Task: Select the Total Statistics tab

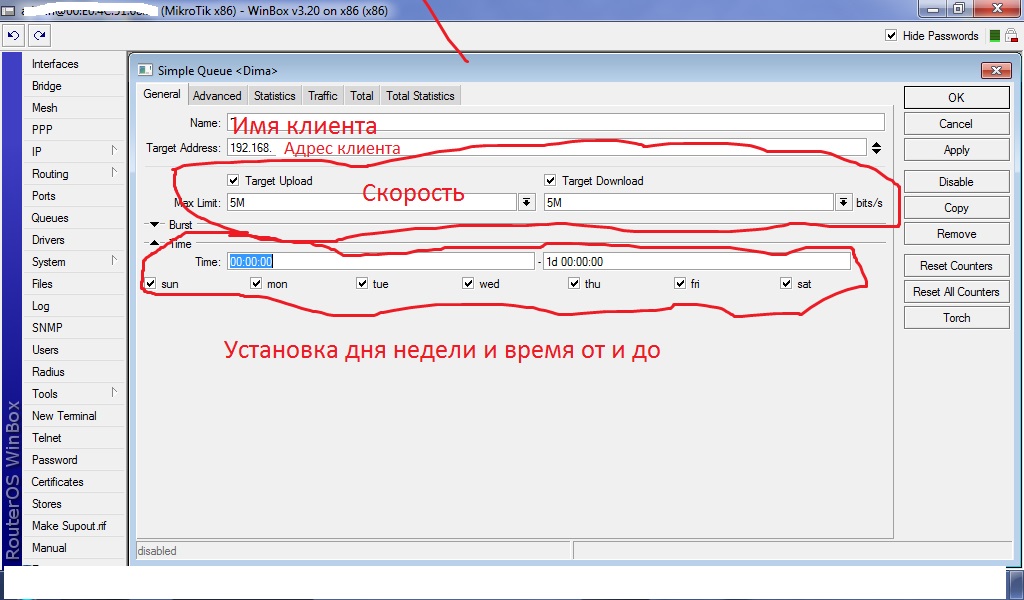Action: click(420, 95)
